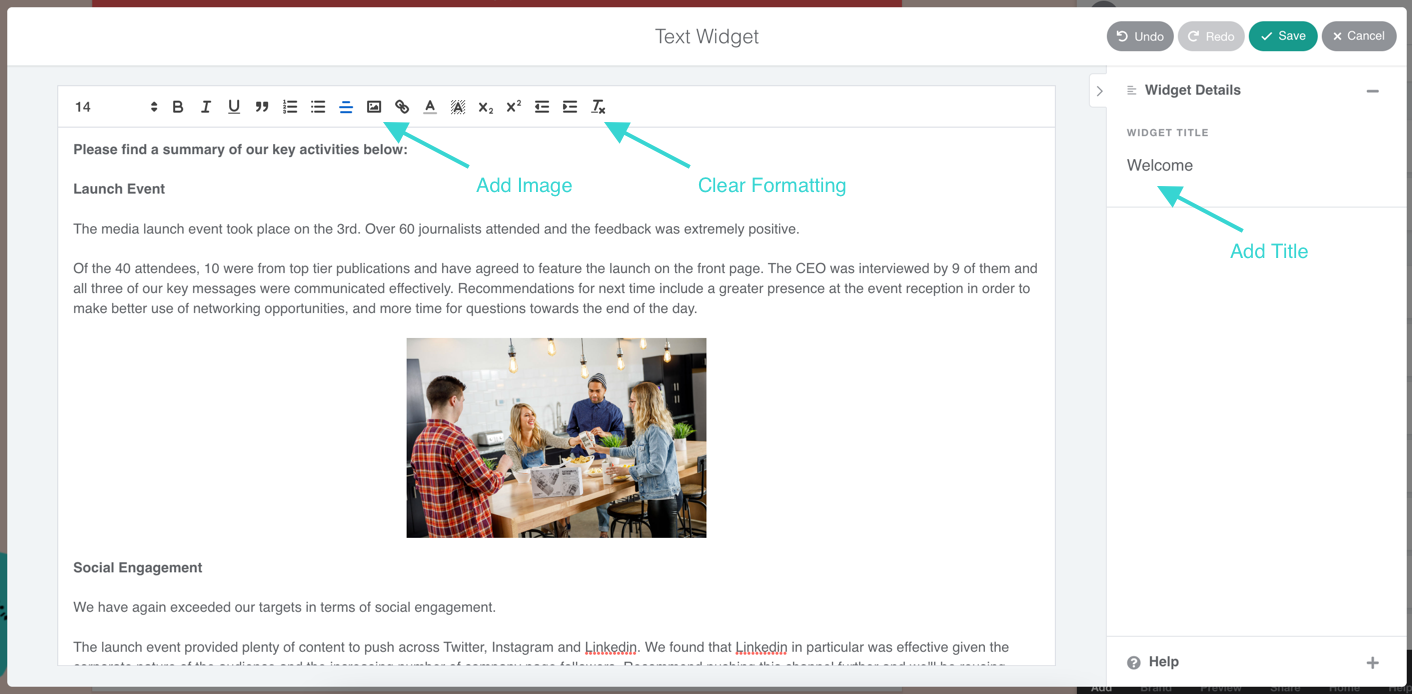Save the text widget
The height and width of the screenshot is (694, 1412).
[x=1283, y=36]
